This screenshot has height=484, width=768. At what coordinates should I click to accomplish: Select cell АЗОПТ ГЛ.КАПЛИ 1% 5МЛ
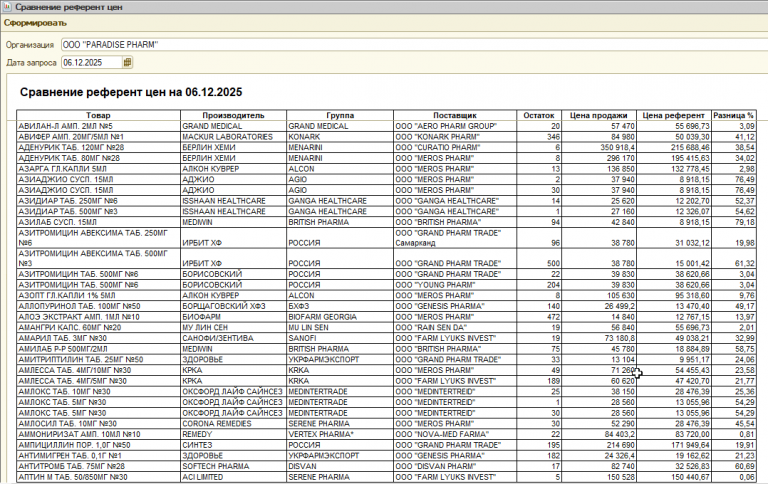(x=98, y=295)
